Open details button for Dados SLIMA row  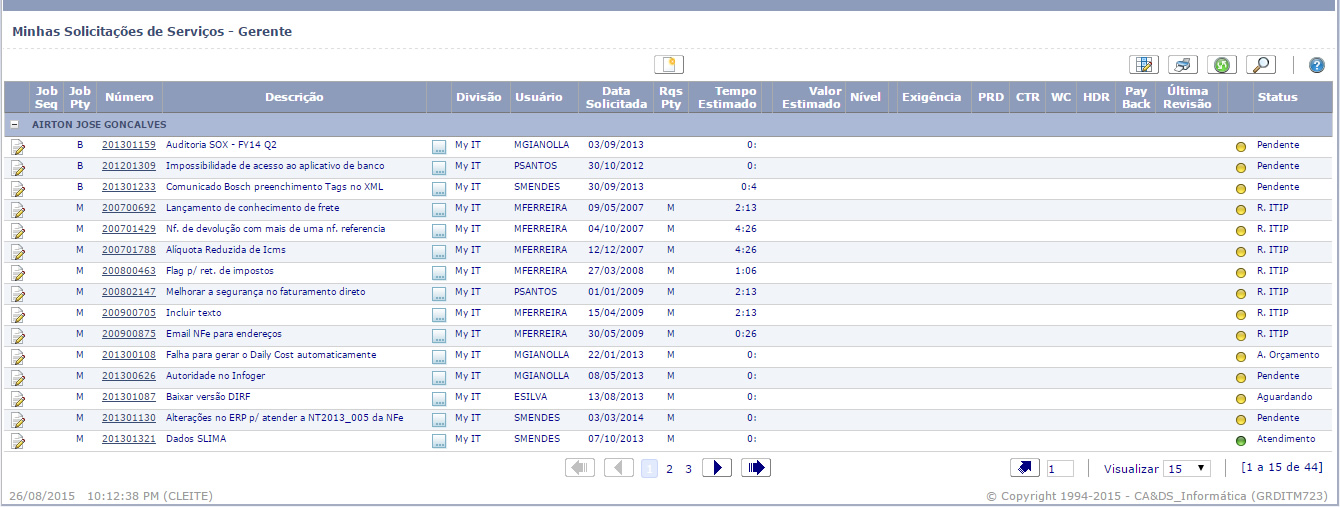439,440
